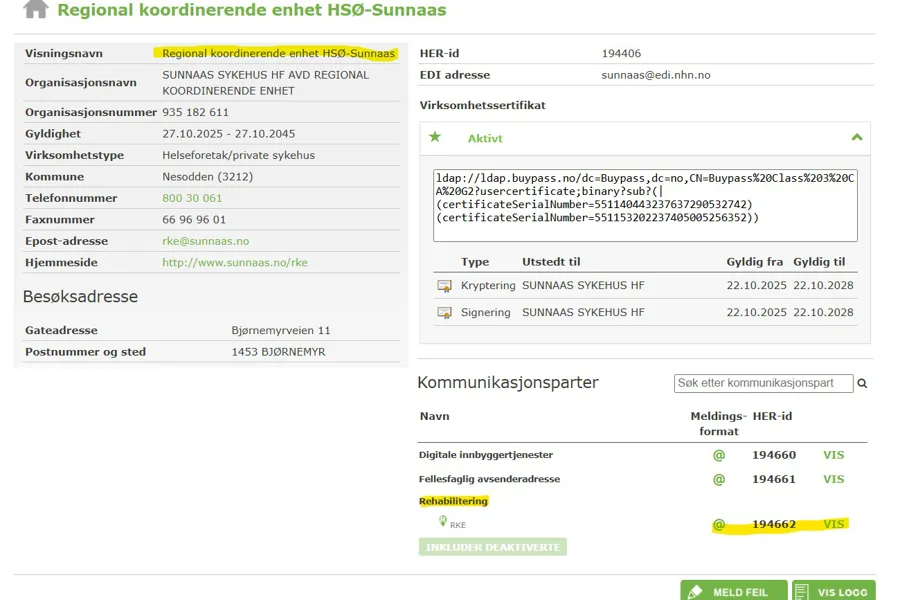Screen dimensions: 900x600
Task: Open VIS for HER-id 194660
Action: pyautogui.click(x=833, y=454)
